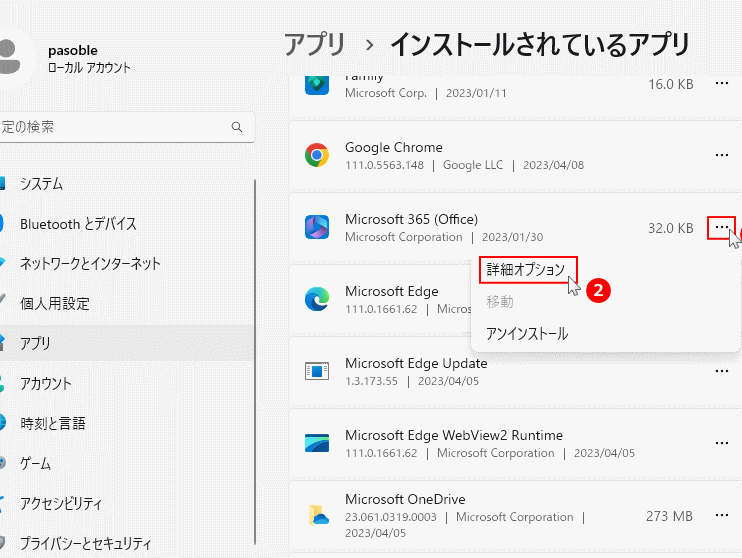Image resolution: width=742 pixels, height=558 pixels.
Task: Click the pasoble account name
Action: [x=73, y=50]
